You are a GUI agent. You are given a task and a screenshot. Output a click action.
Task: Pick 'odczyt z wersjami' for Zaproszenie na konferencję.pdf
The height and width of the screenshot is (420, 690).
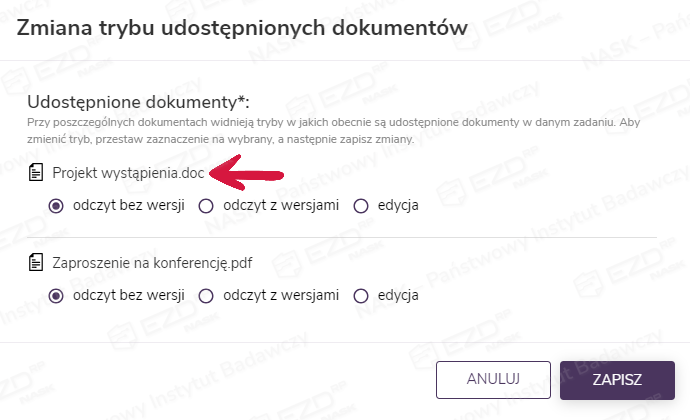(x=207, y=296)
